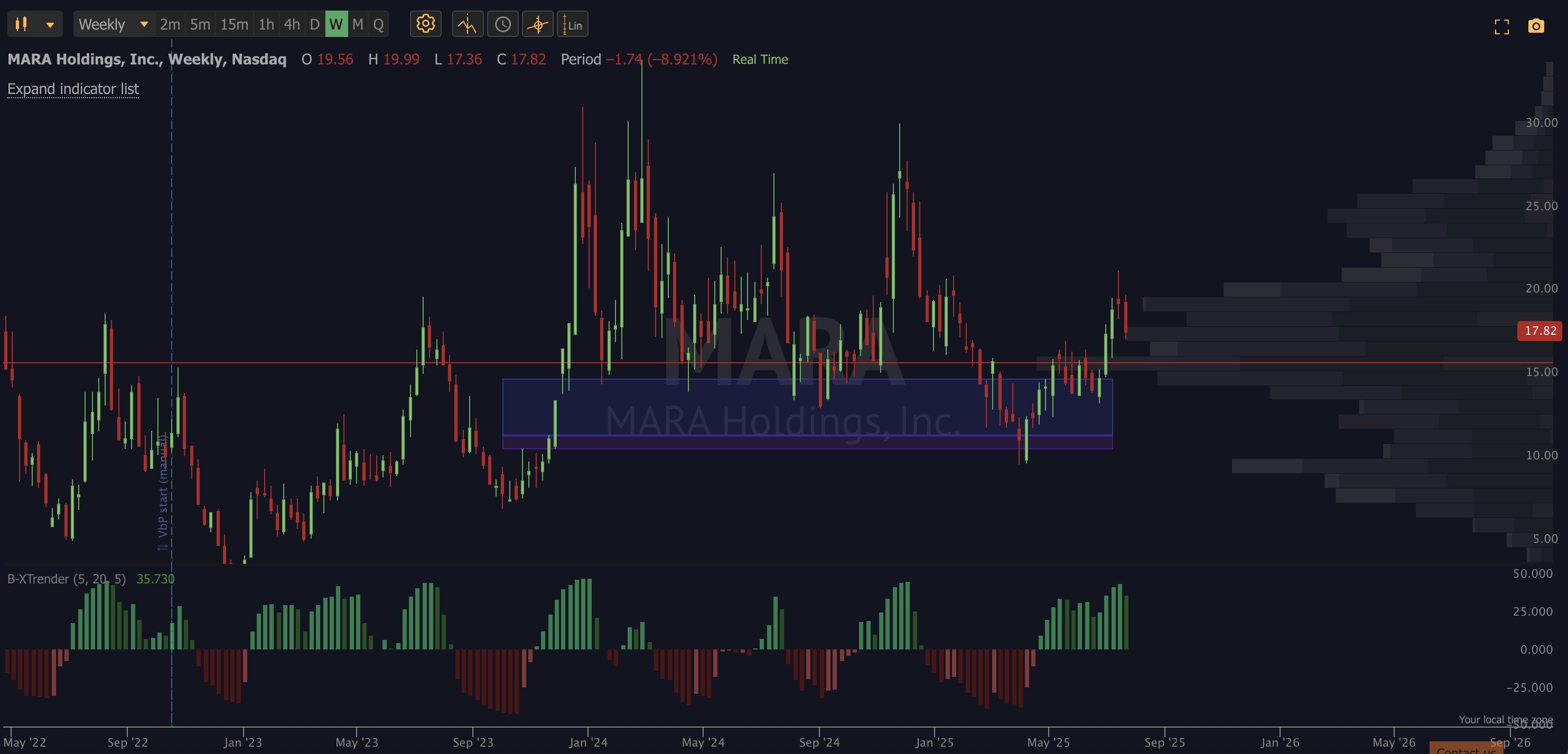Image resolution: width=1568 pixels, height=754 pixels.
Task: Open chart settings gear
Action: click(425, 24)
